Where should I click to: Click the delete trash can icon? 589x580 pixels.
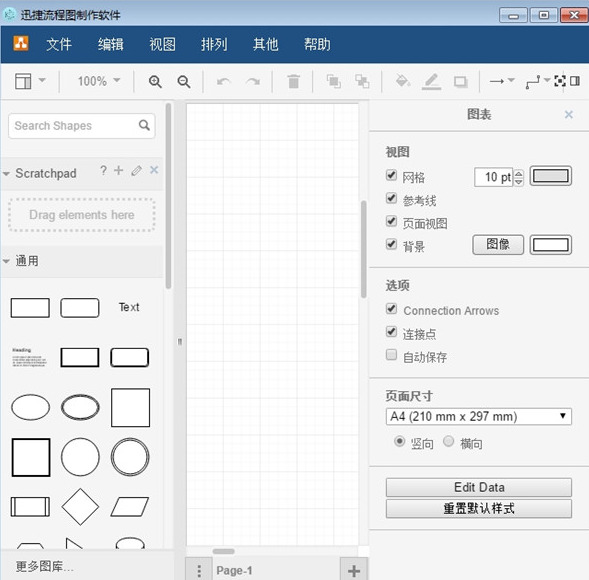[293, 81]
